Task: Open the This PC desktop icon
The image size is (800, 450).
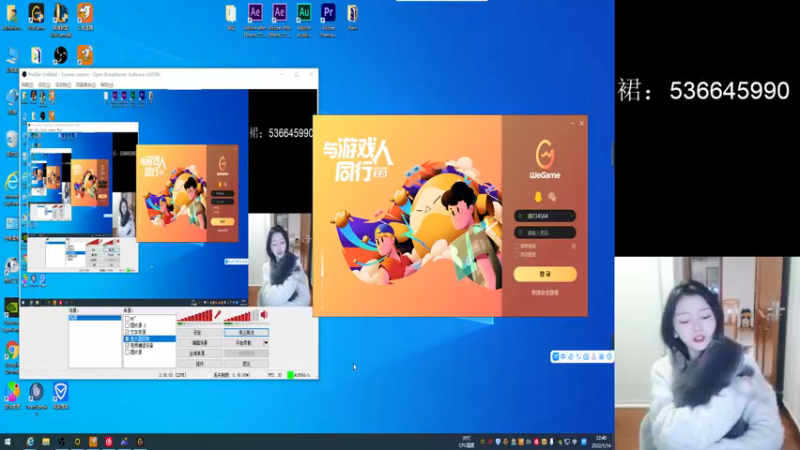Action: point(12,59)
